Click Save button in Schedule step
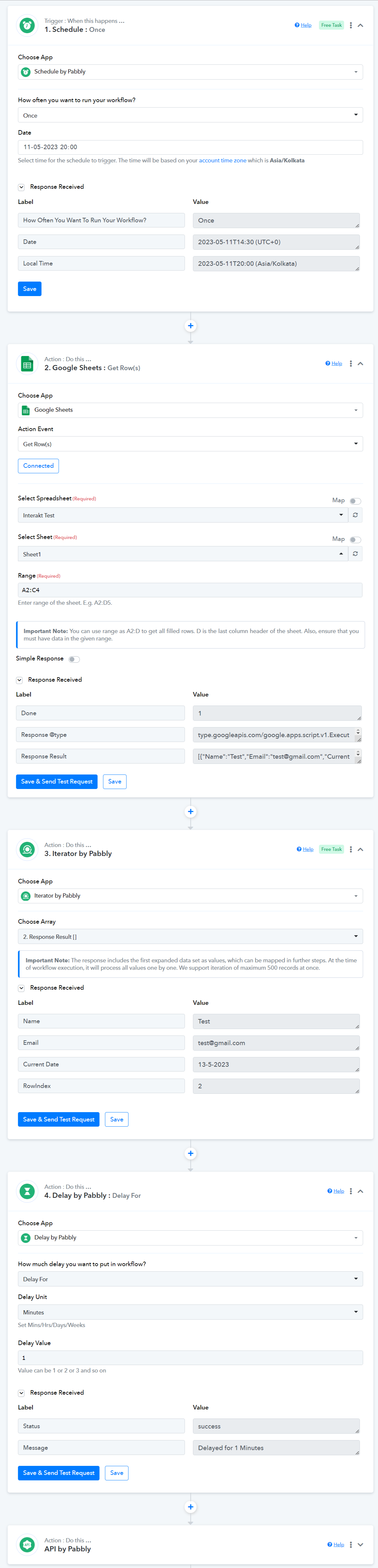Screen dimensions: 378x1568 coord(30,289)
